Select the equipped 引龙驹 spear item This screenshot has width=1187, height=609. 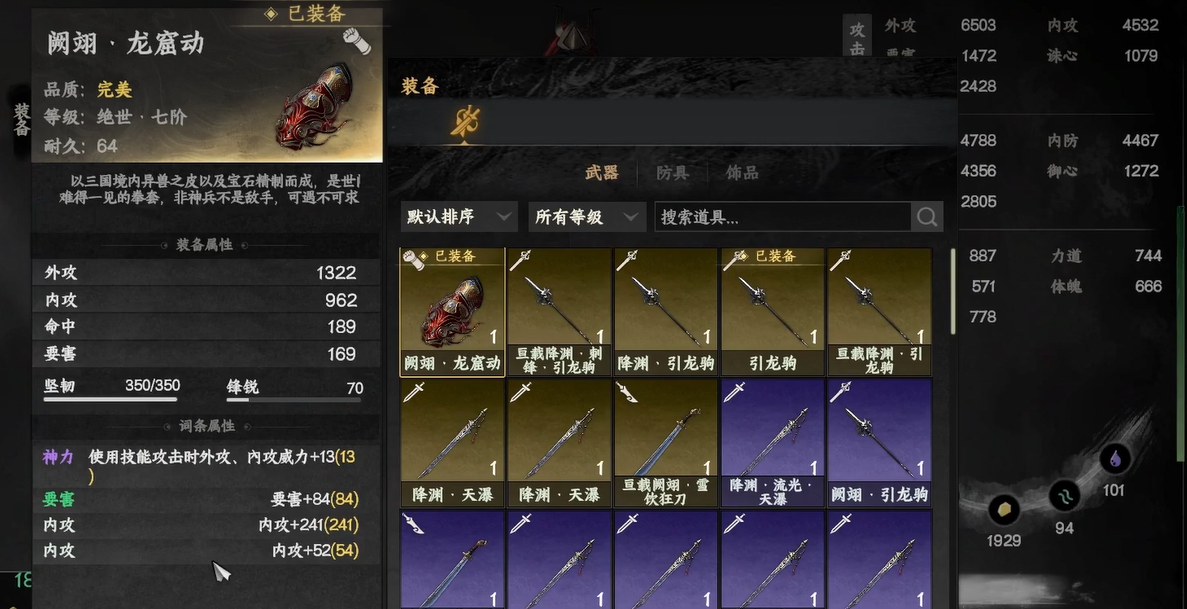[773, 312]
